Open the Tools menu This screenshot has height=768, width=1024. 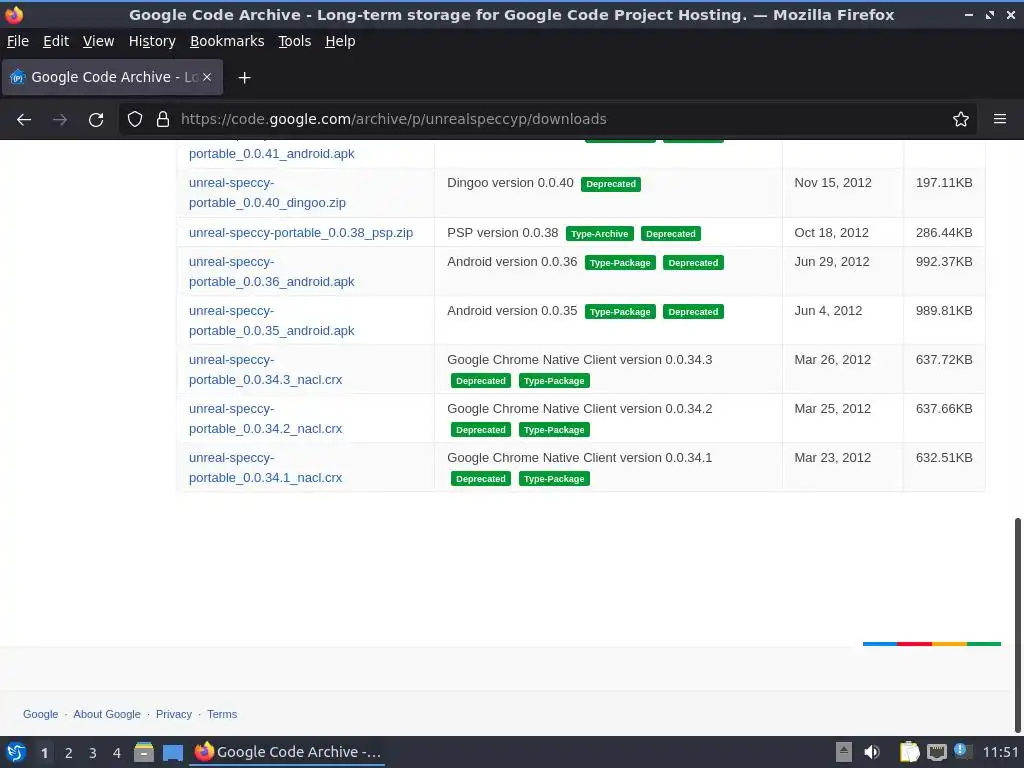295,41
